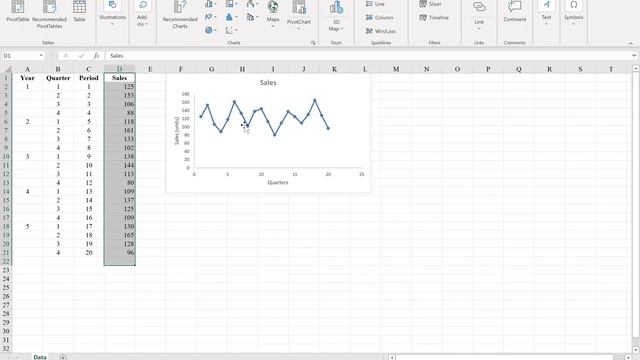This screenshot has width=640, height=360.
Task: Select the Quarter header cell
Action: 58,78
